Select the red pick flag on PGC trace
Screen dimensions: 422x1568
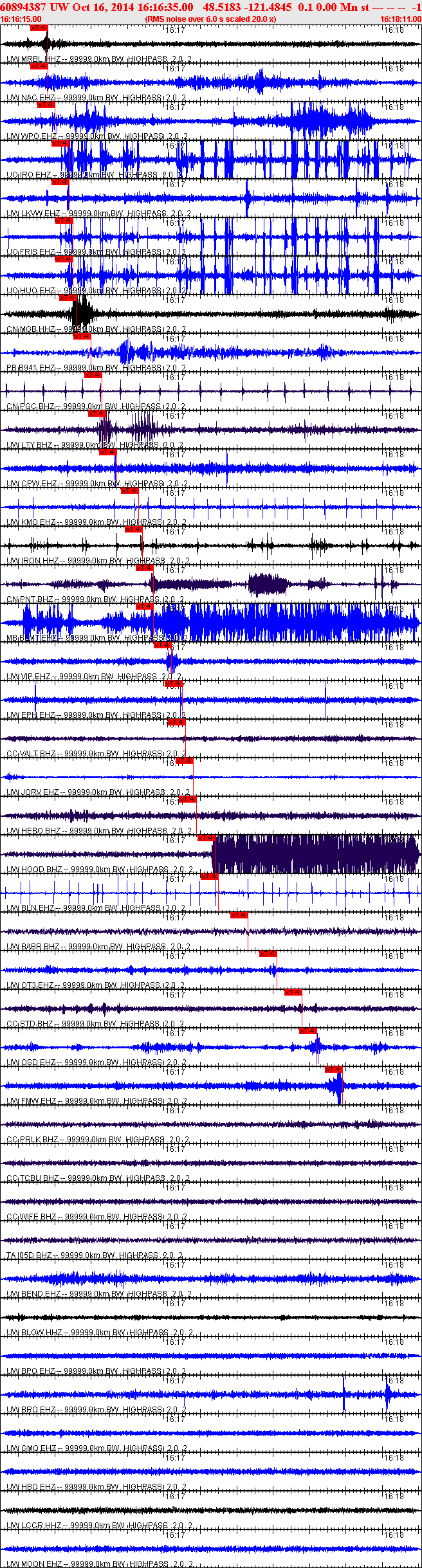point(93,375)
